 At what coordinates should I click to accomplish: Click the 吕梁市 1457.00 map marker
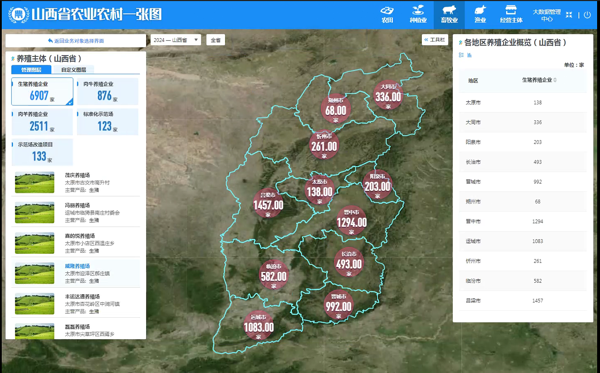tap(268, 203)
